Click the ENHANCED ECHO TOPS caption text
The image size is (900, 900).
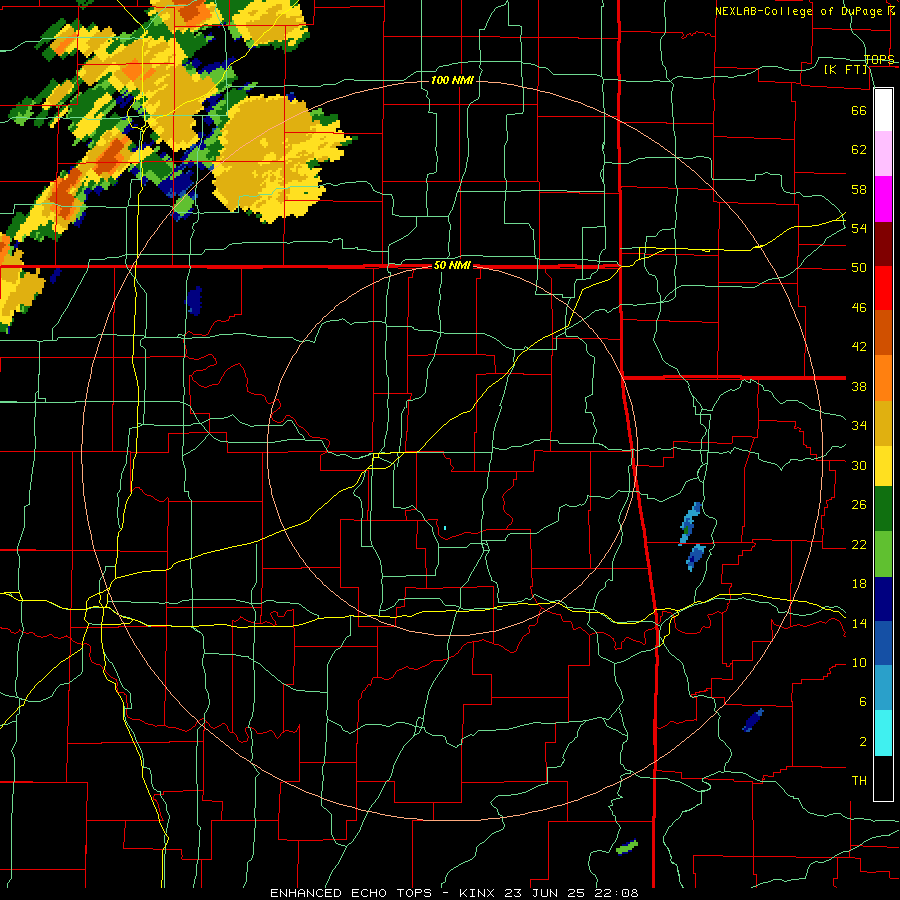pos(350,893)
